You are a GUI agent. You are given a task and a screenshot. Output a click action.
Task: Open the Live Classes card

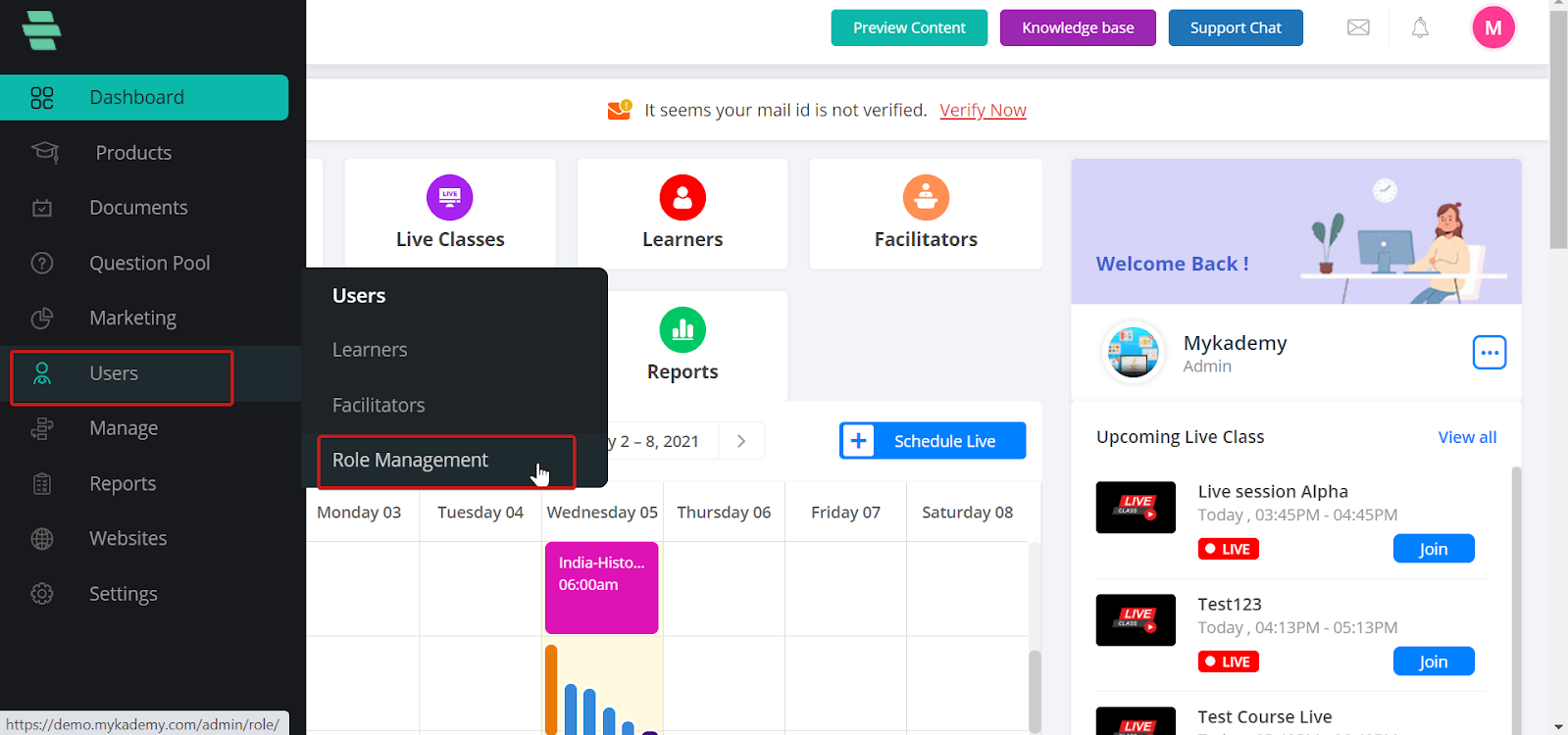pyautogui.click(x=450, y=214)
